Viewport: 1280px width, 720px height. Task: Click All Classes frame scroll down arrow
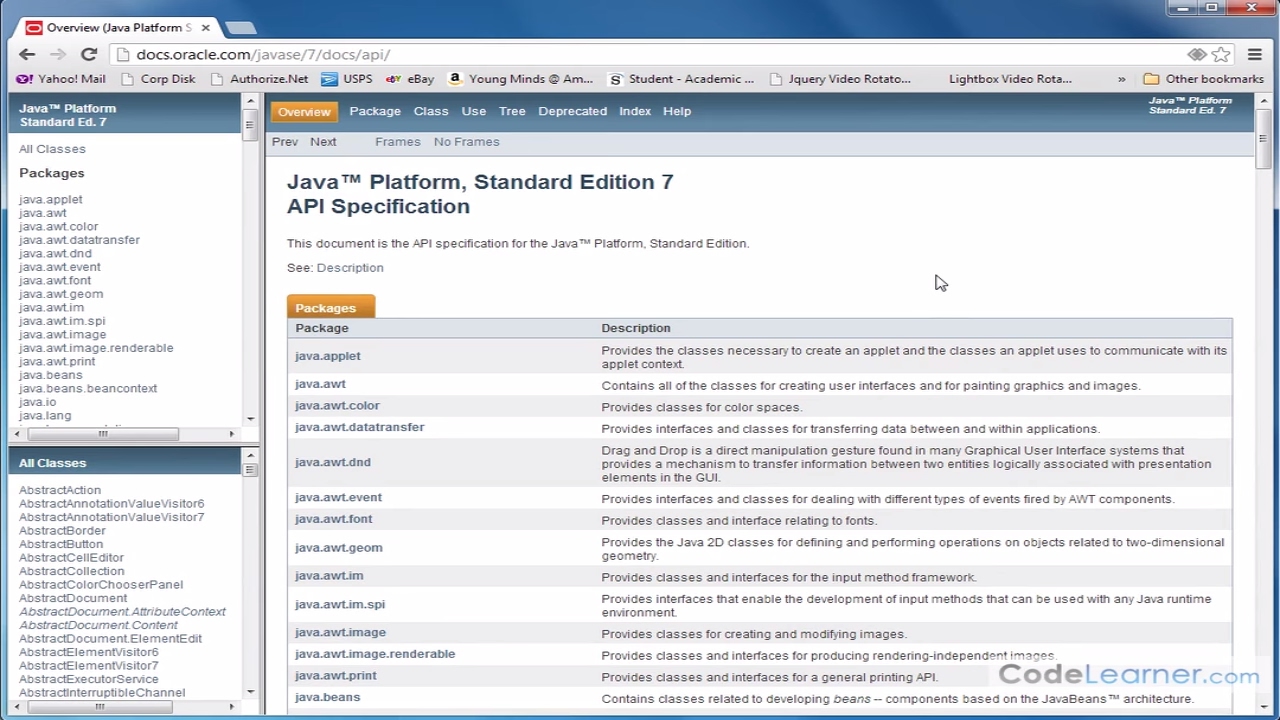[x=250, y=691]
